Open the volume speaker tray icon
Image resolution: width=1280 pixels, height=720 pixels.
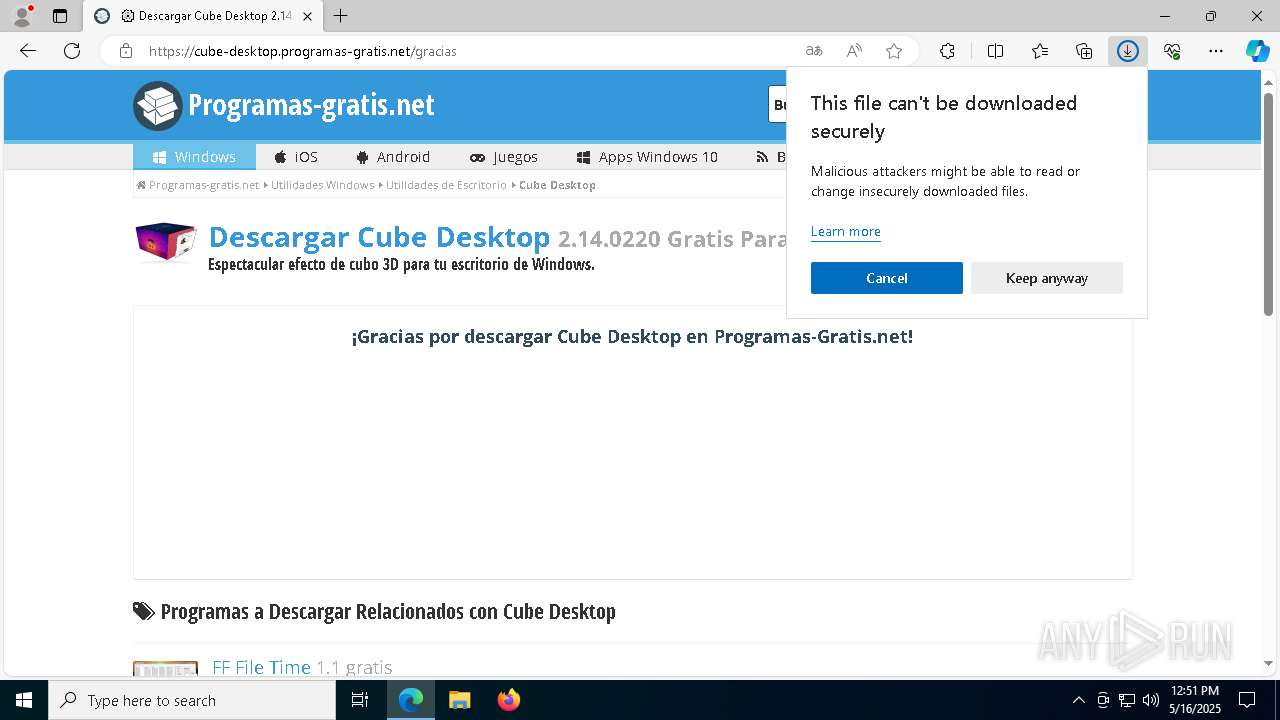coord(1151,700)
